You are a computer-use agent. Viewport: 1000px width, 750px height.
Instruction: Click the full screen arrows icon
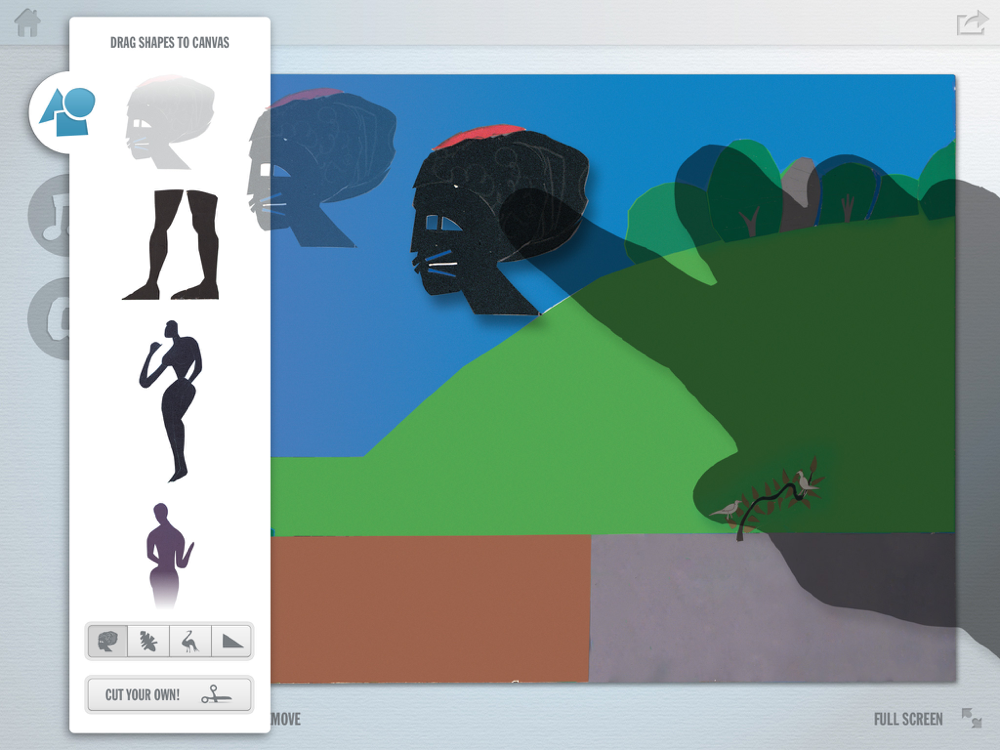click(970, 718)
